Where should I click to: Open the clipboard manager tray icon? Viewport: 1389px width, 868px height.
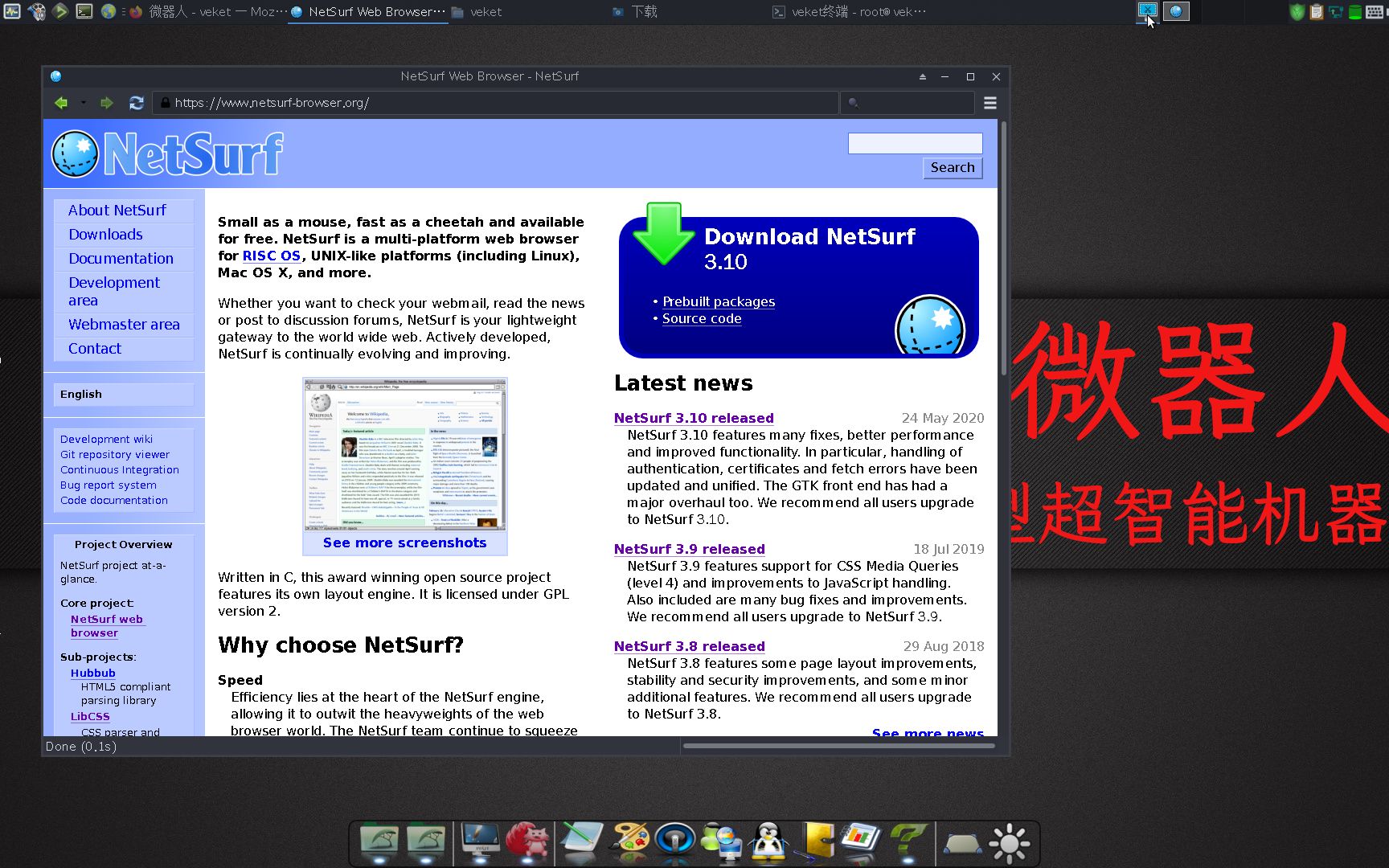pyautogui.click(x=1317, y=12)
